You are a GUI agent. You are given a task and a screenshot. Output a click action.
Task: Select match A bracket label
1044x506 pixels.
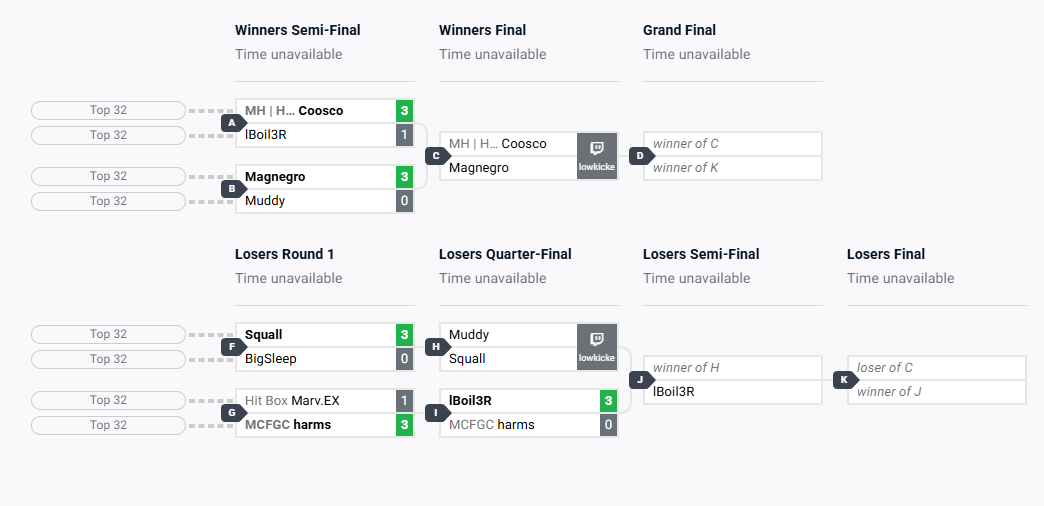233,123
